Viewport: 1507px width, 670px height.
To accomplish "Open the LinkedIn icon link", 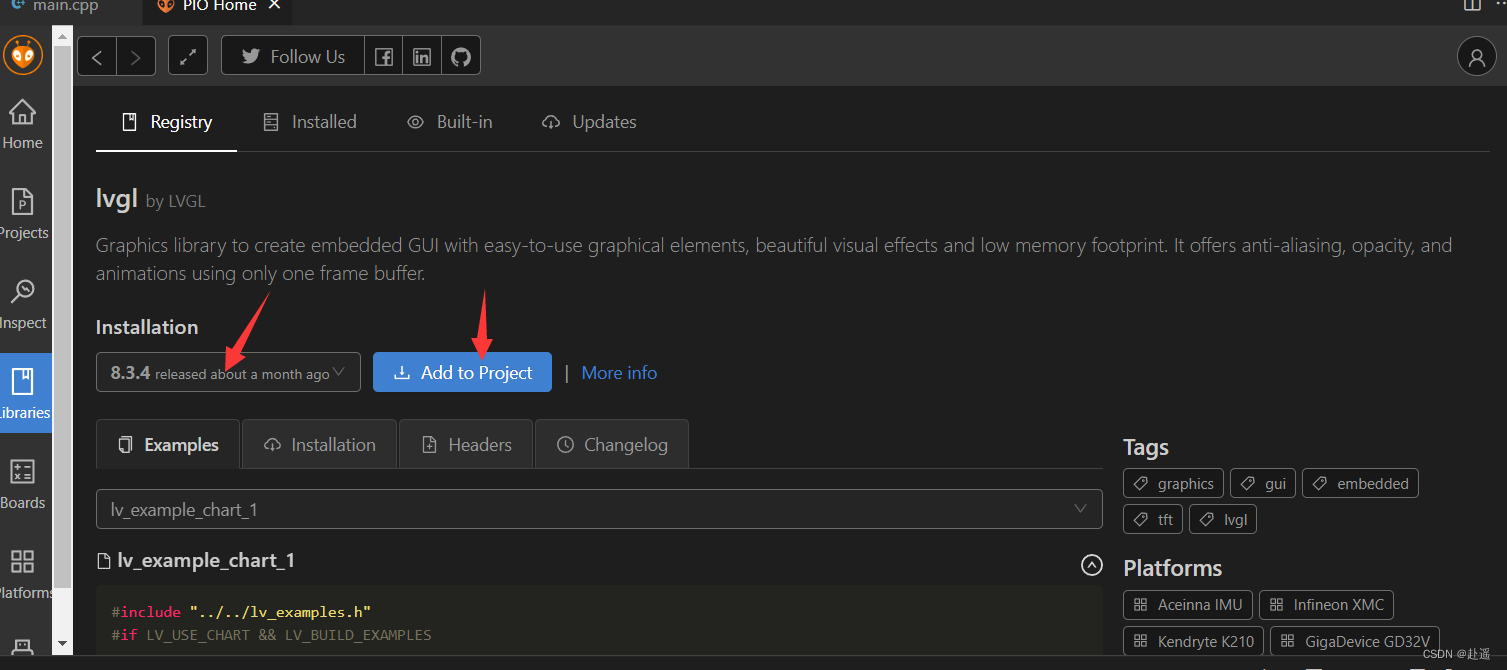I will (422, 57).
